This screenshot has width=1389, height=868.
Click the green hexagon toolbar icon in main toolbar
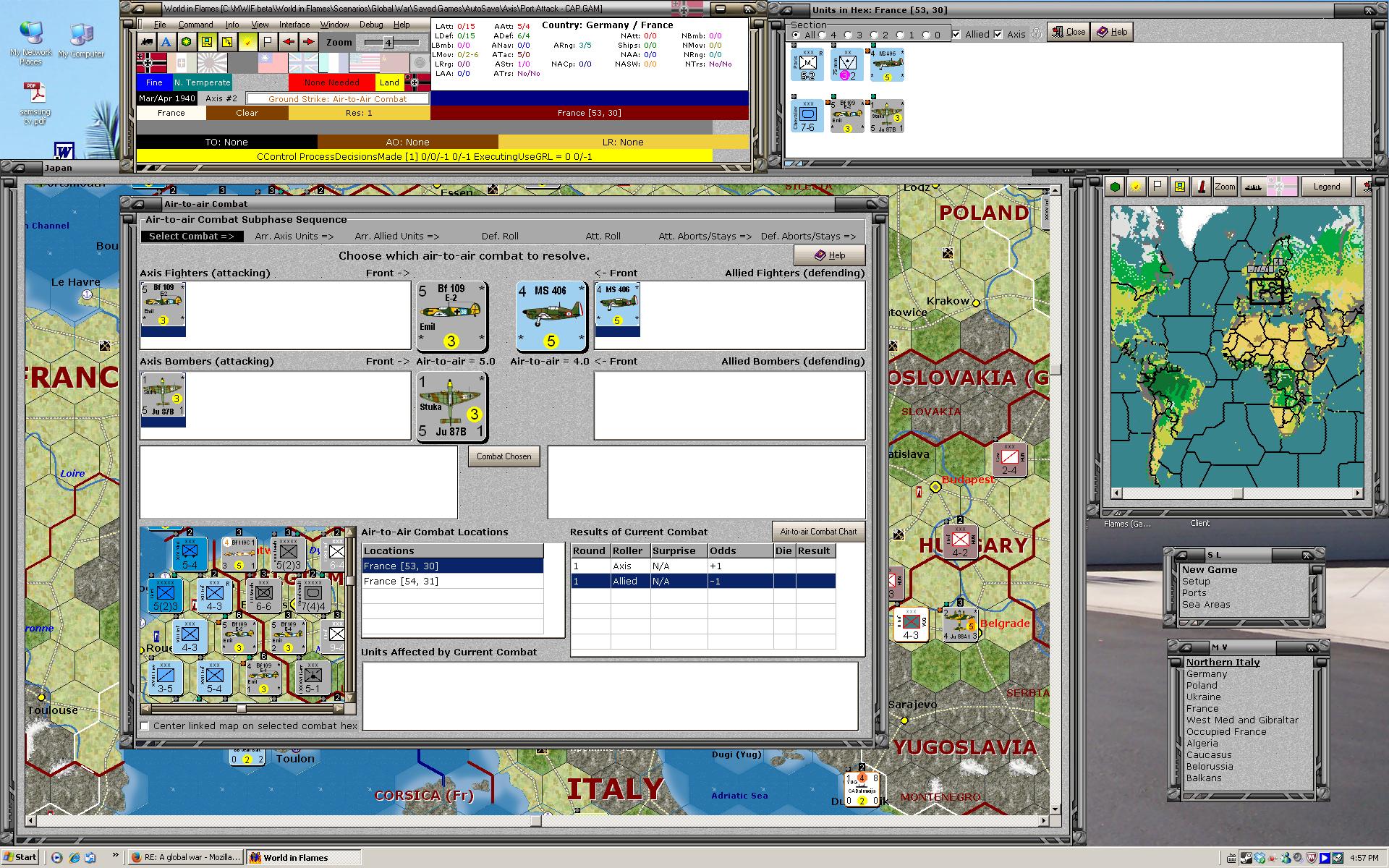[x=187, y=42]
